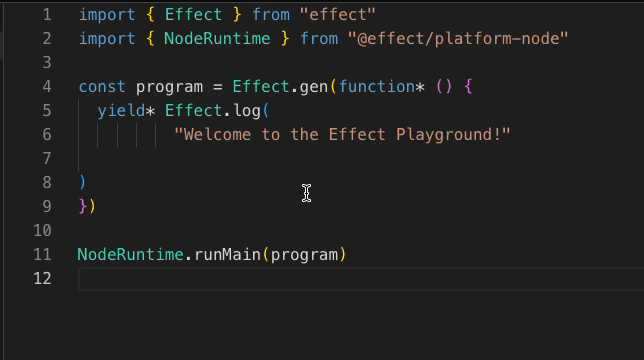644x360 pixels.
Task: Click the program variable name on line 4
Action: click(x=169, y=87)
